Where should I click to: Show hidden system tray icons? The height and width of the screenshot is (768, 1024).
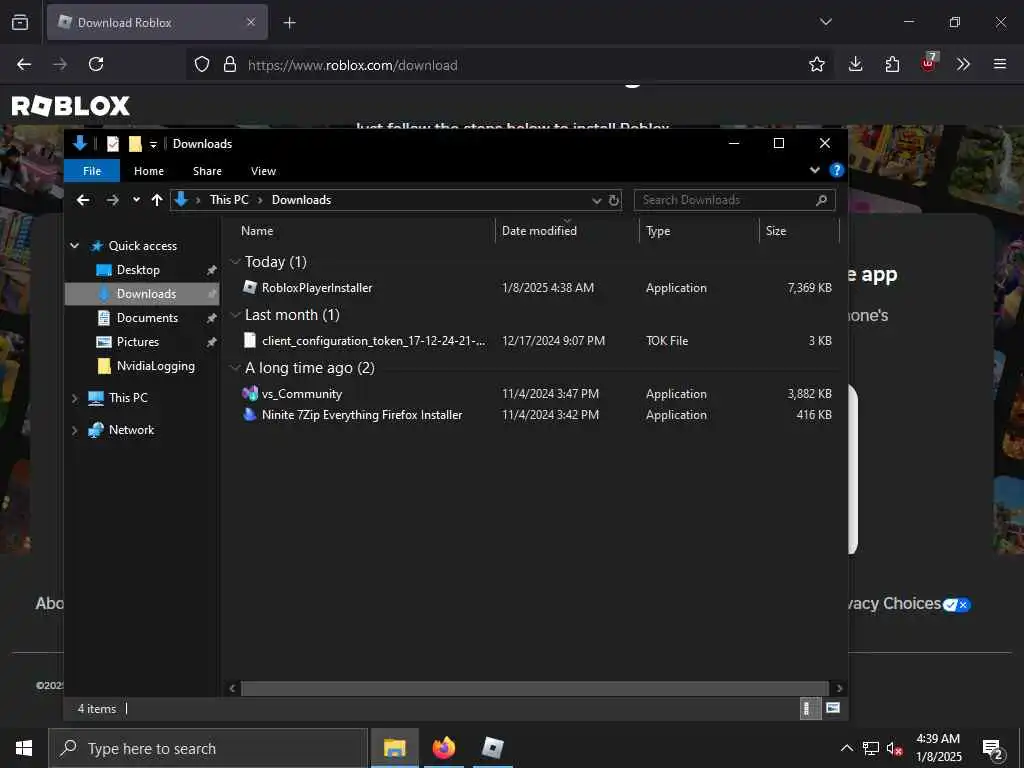click(x=846, y=748)
